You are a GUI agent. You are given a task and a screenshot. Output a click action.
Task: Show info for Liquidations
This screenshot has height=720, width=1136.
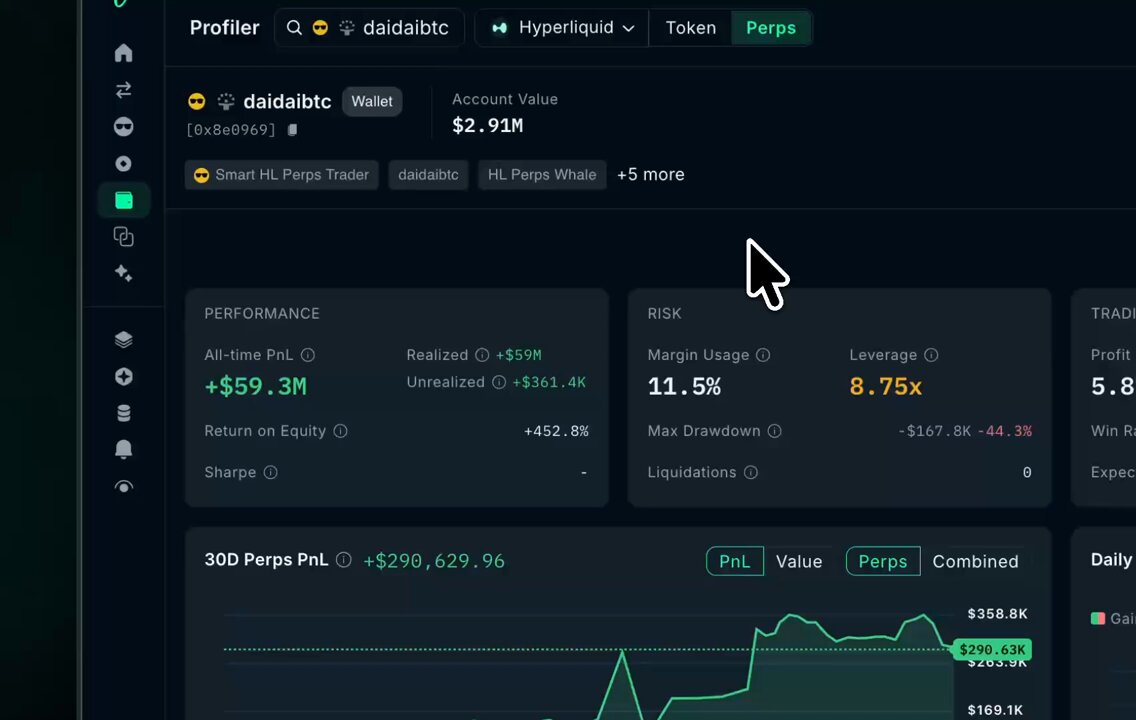pos(751,472)
